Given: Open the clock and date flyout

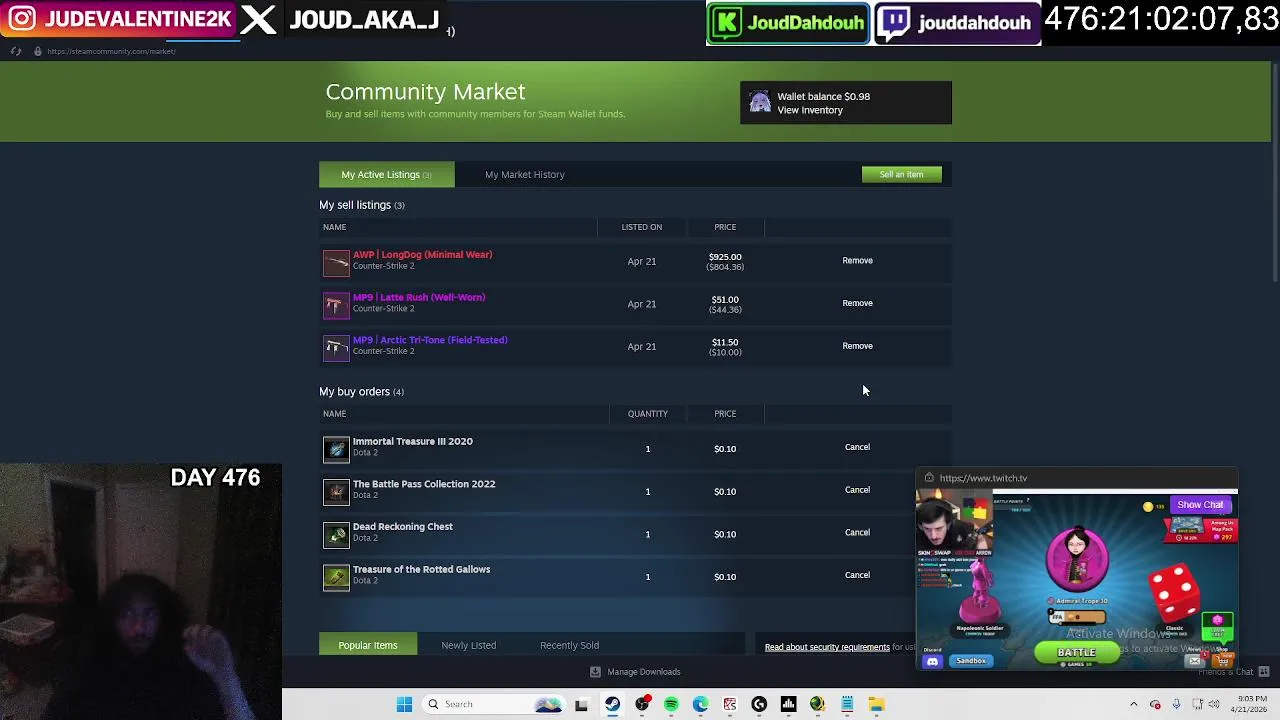Looking at the screenshot, I should 1247,704.
